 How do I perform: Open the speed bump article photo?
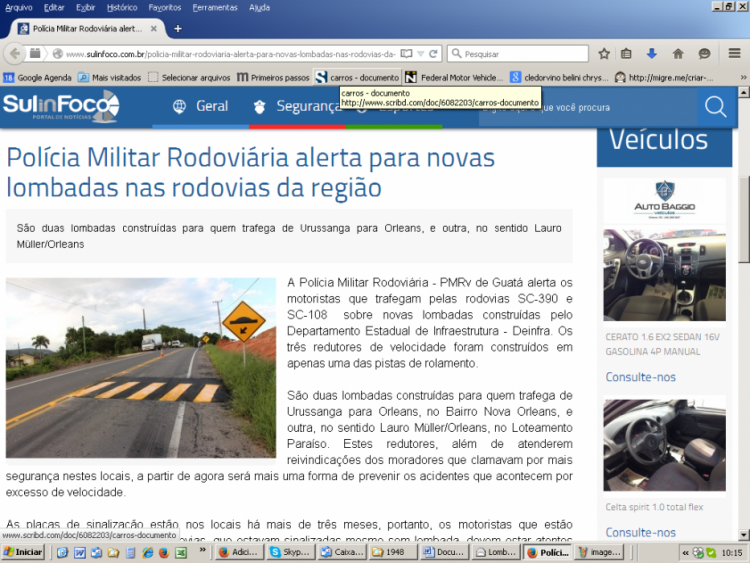pos(141,368)
